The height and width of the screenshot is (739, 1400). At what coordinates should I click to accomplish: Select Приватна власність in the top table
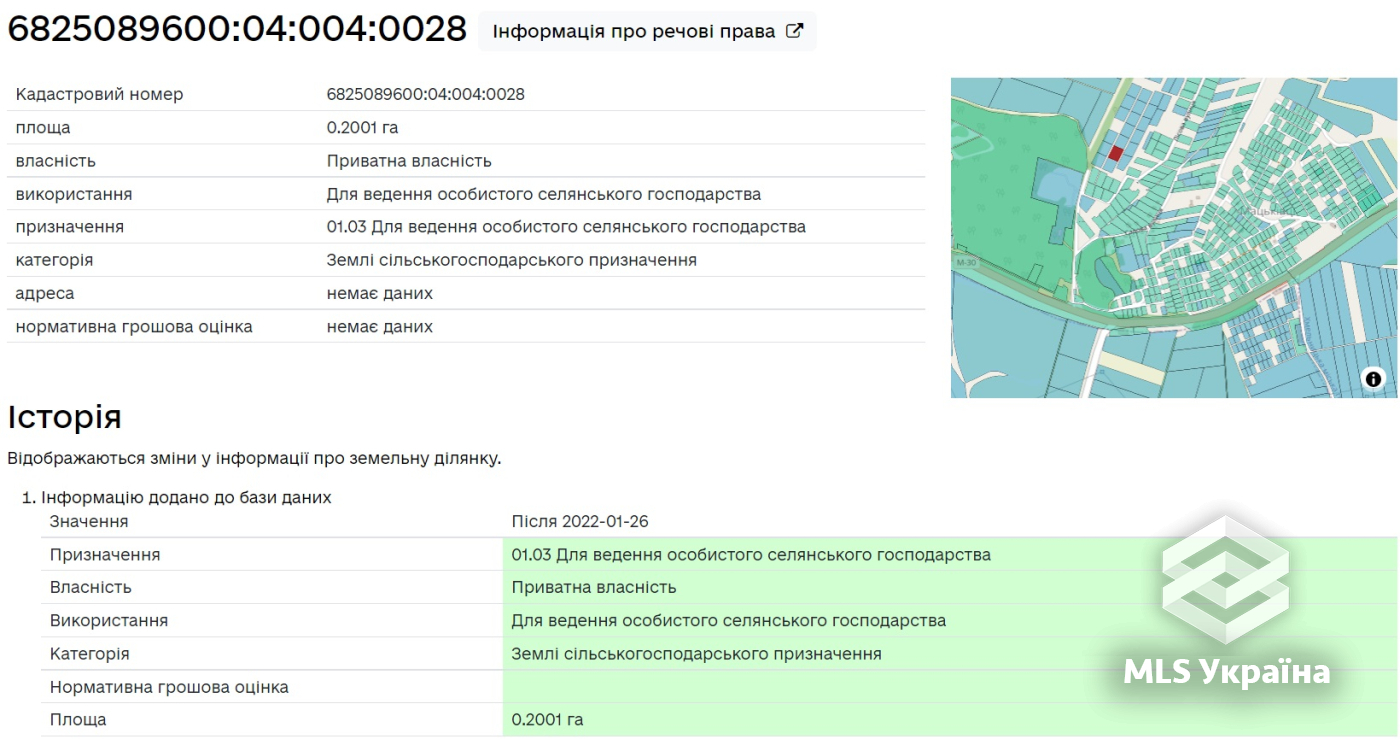click(x=409, y=160)
